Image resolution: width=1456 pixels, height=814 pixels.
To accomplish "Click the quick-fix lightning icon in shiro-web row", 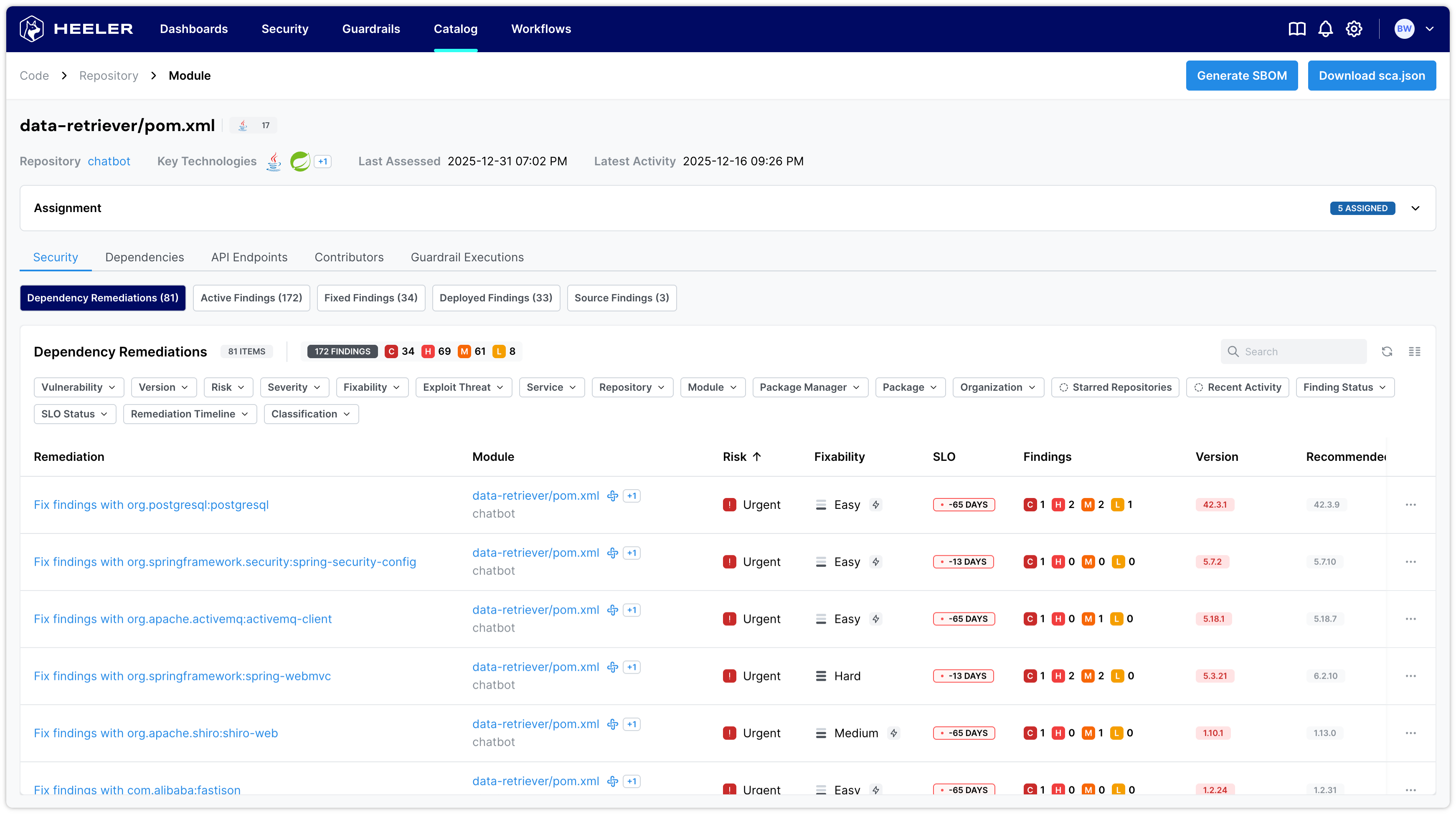I will (x=894, y=733).
